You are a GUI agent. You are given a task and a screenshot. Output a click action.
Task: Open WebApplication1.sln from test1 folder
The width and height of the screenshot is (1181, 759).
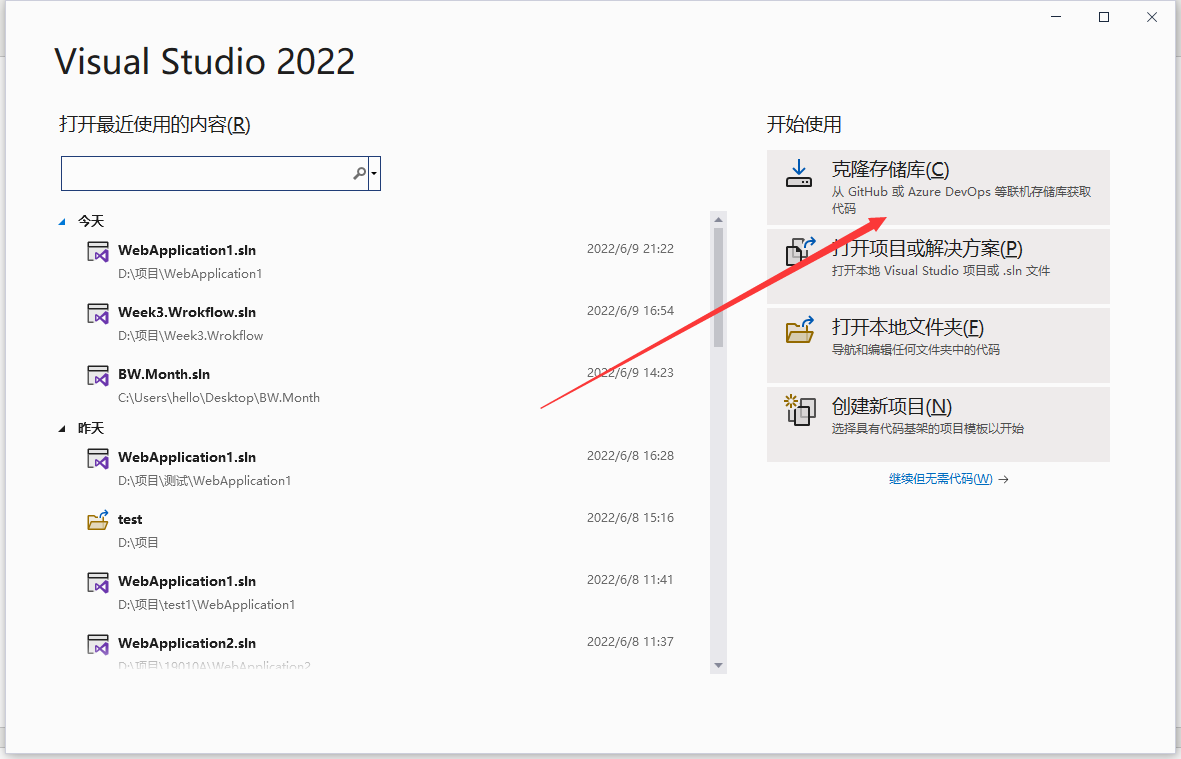pos(380,591)
